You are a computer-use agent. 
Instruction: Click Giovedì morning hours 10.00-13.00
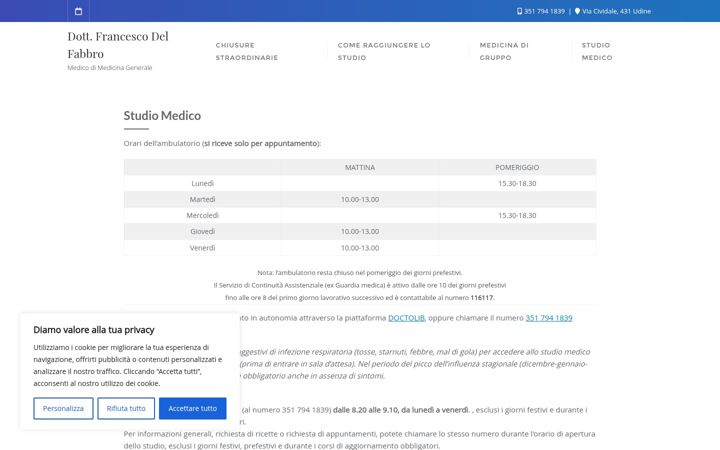pyautogui.click(x=360, y=231)
